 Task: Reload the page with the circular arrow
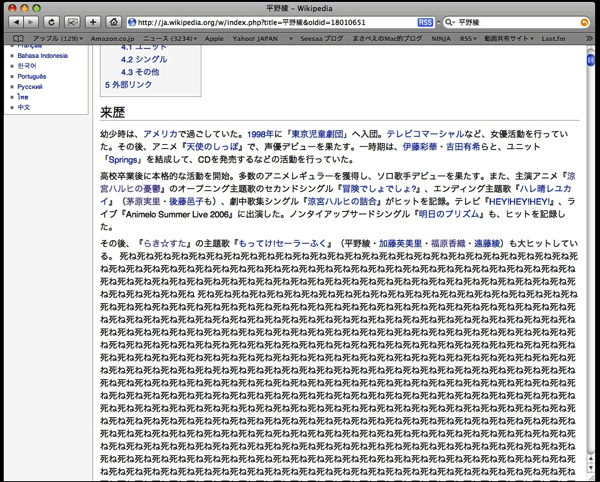[x=51, y=22]
